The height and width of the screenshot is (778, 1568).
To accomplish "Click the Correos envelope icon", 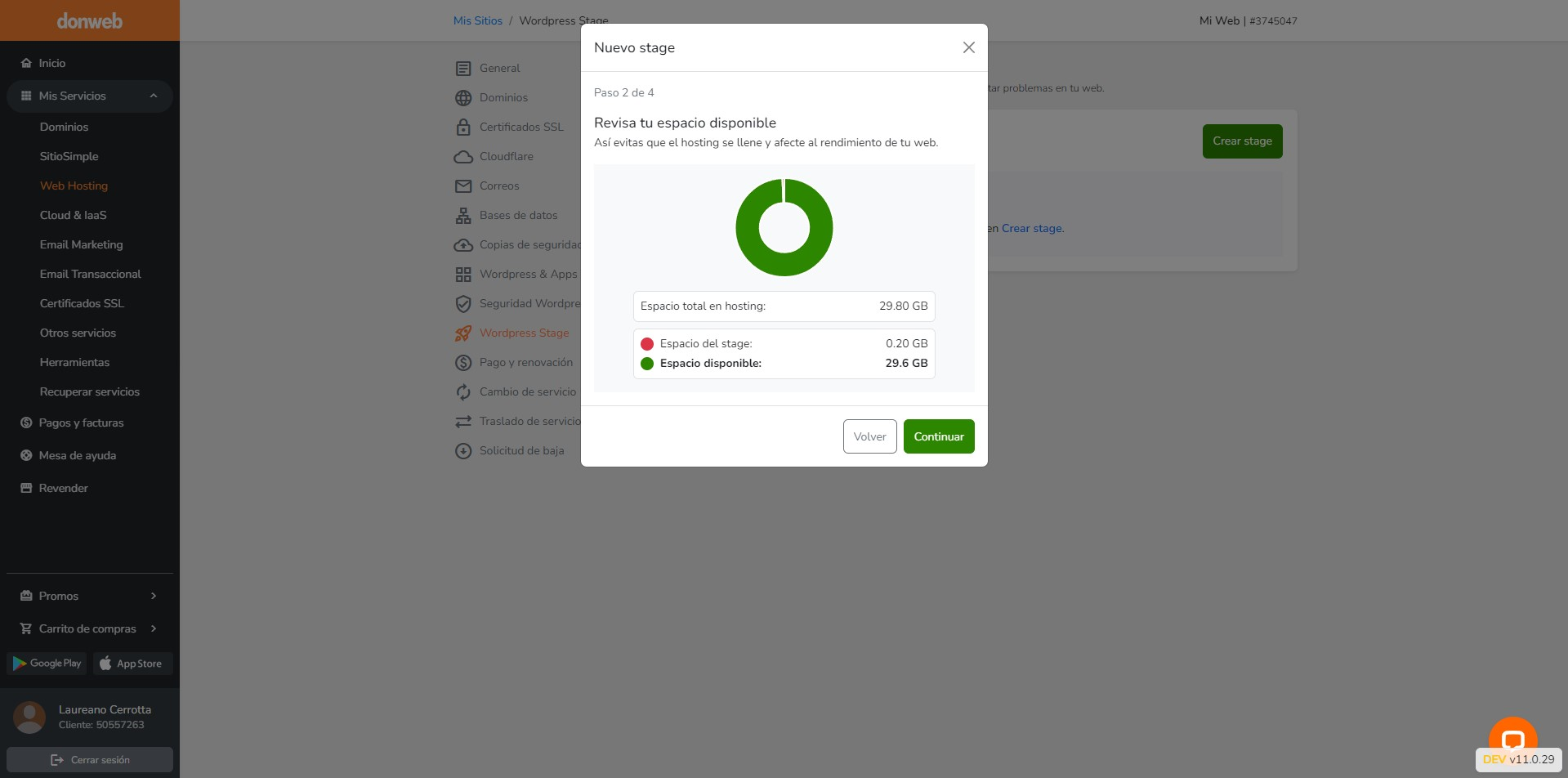I will 463,186.
